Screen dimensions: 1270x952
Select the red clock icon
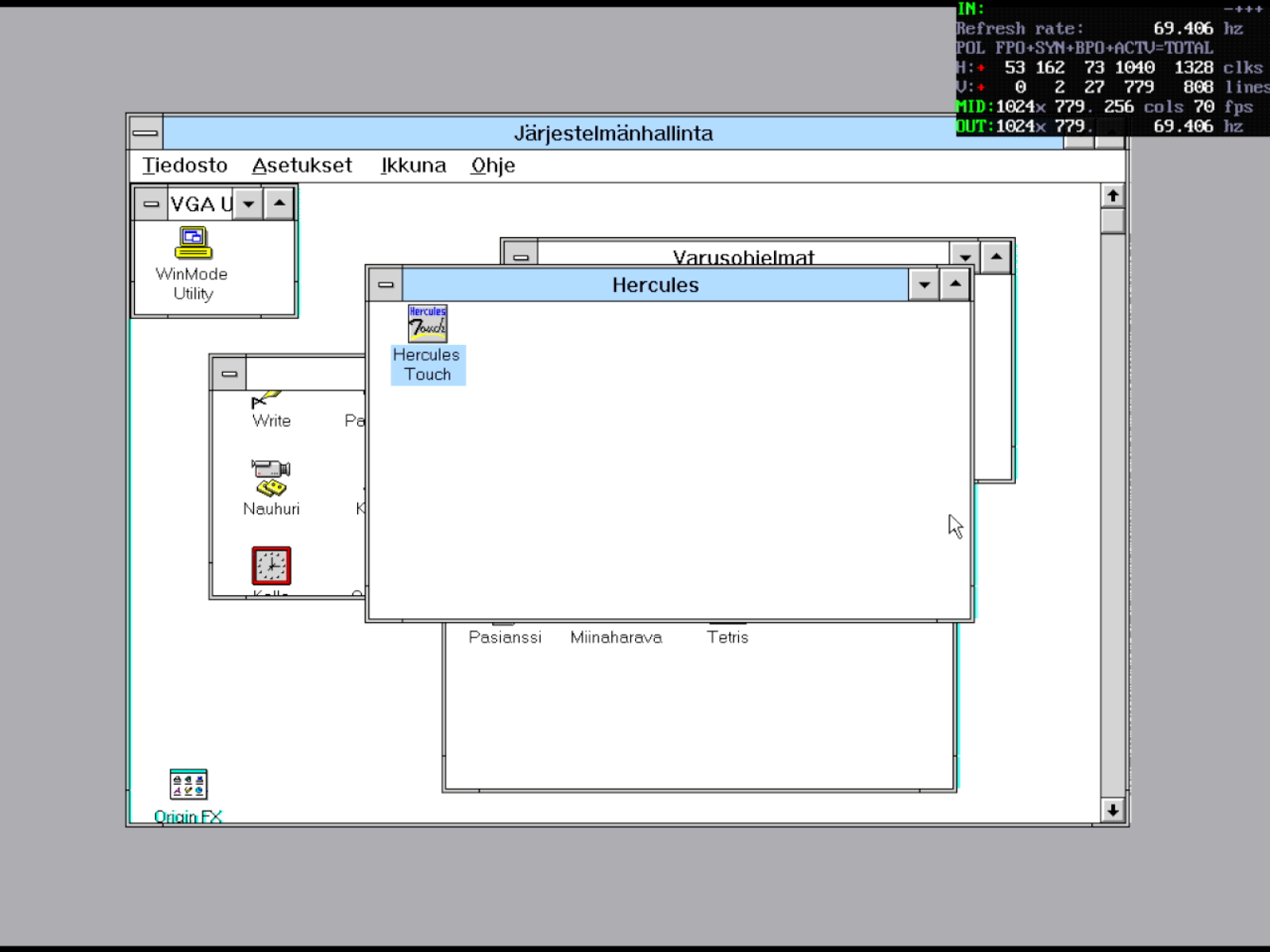click(271, 566)
